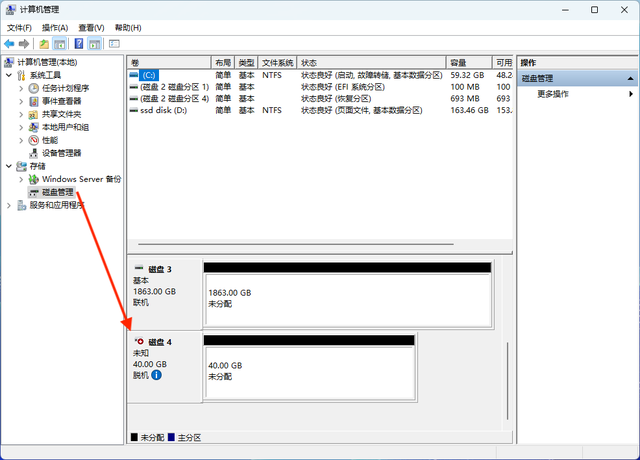Expand the 事件查看器 node
Image resolution: width=640 pixels, height=460 pixels.
click(21, 101)
